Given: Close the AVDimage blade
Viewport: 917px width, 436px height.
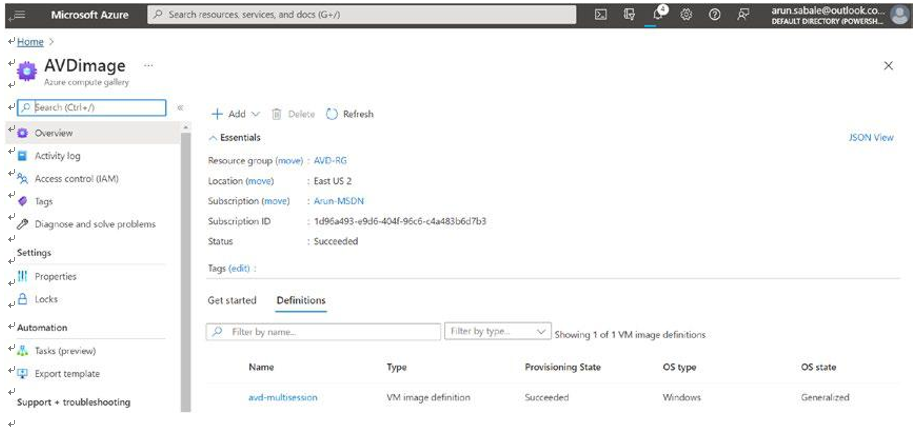Looking at the screenshot, I should (888, 65).
